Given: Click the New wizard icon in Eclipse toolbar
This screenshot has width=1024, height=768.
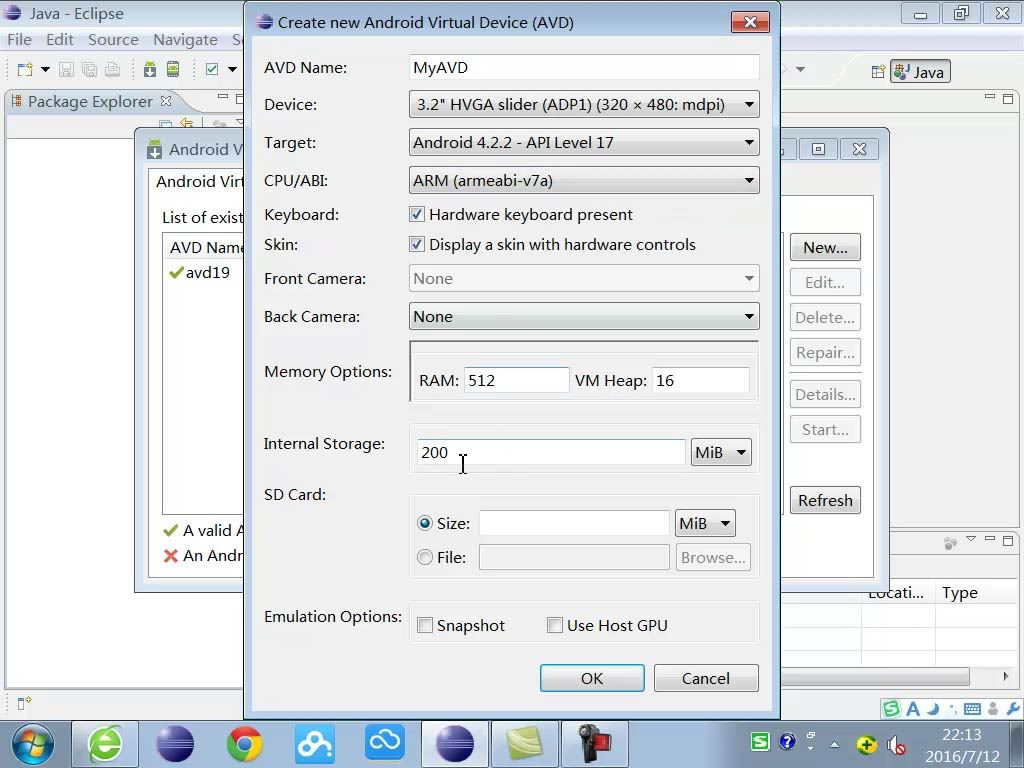Looking at the screenshot, I should point(25,69).
